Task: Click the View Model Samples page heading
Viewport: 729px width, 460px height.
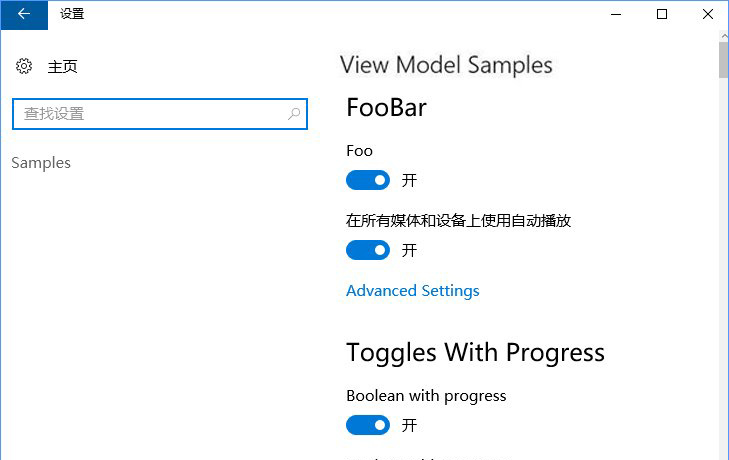Action: pyautogui.click(x=446, y=65)
